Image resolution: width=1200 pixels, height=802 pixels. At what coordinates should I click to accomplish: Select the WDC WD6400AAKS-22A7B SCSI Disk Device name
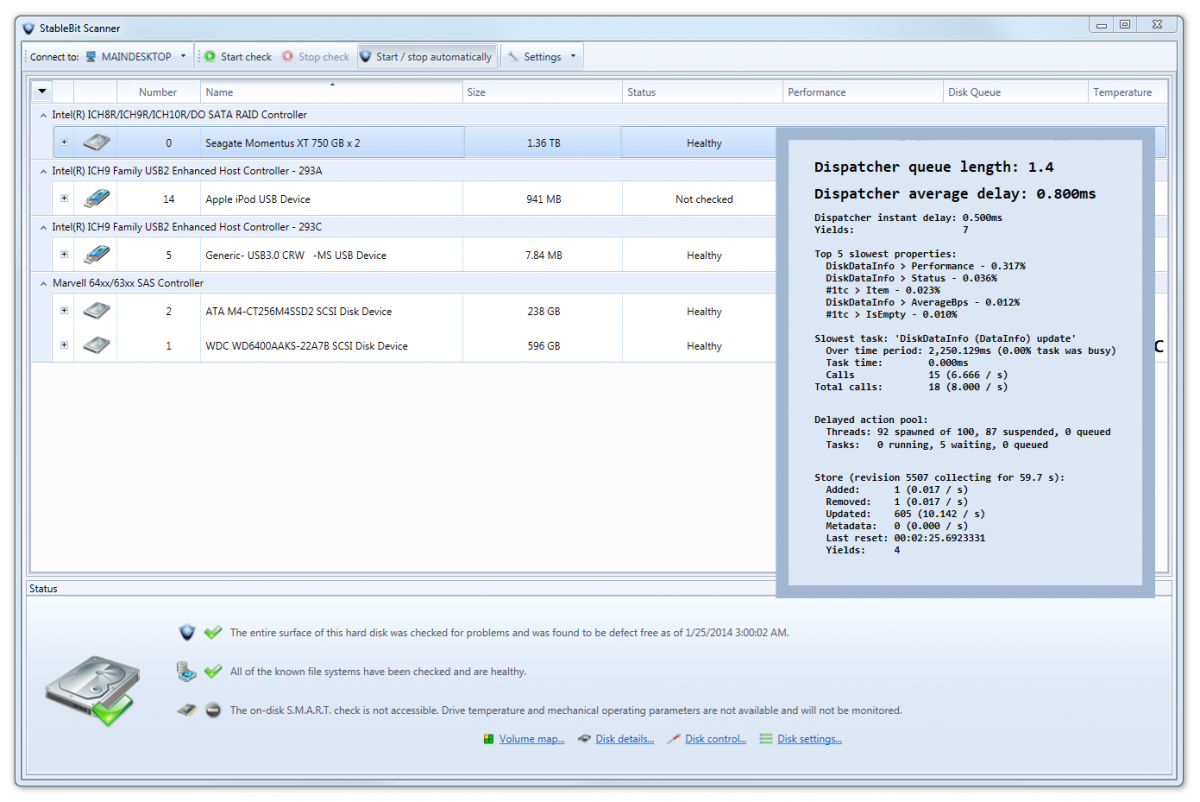click(x=306, y=346)
